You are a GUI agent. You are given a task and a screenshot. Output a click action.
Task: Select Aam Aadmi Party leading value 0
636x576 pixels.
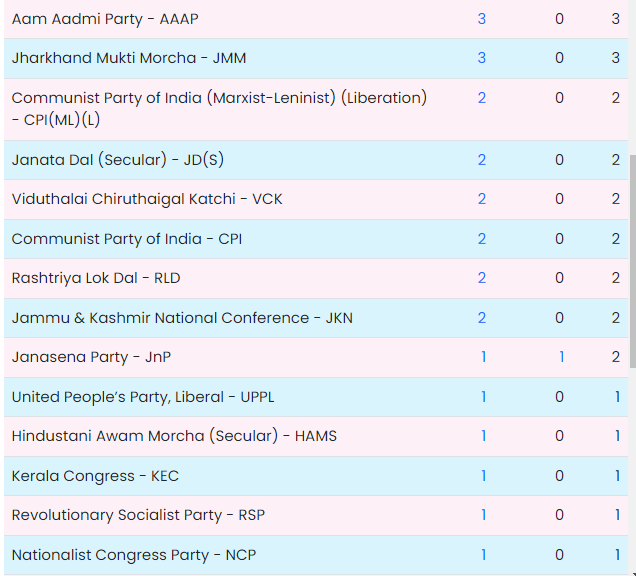click(x=559, y=19)
